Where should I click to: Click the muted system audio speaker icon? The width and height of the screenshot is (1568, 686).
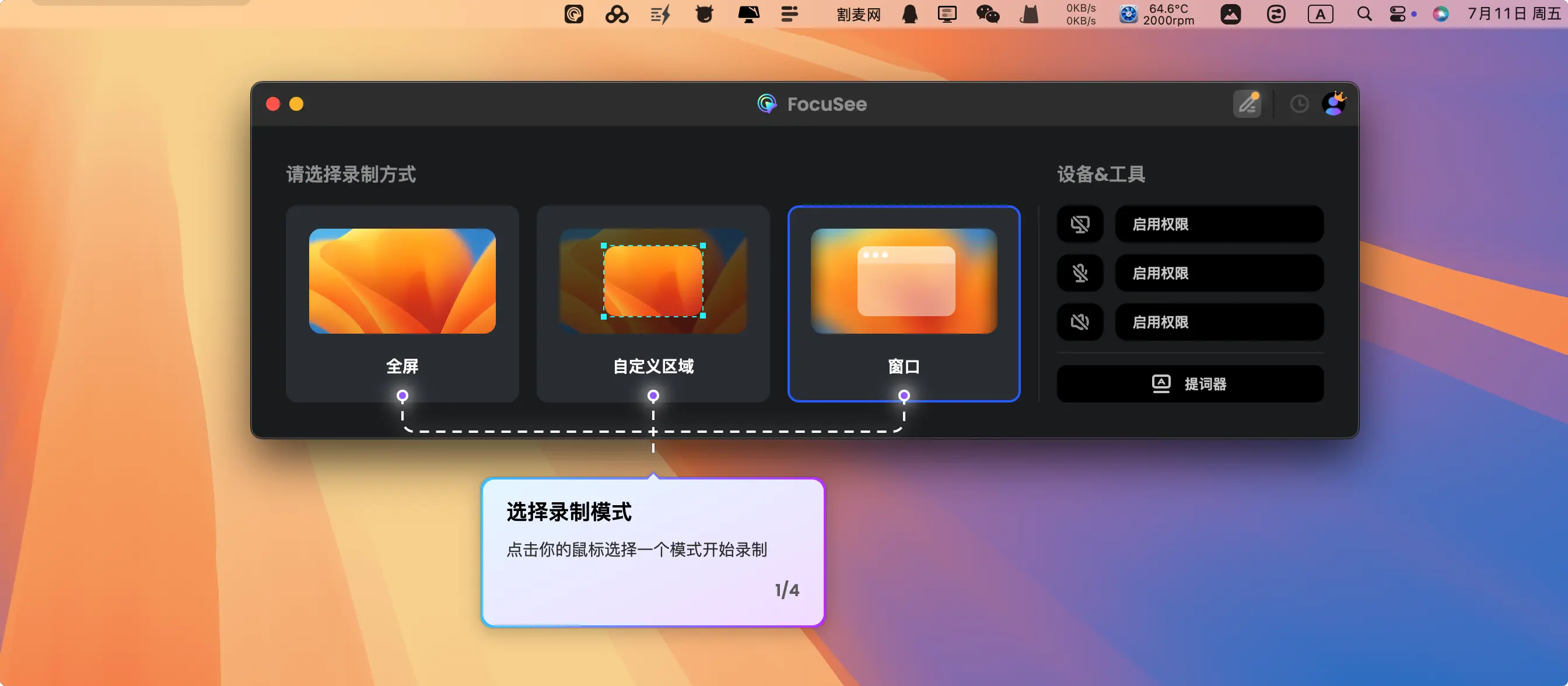1080,322
